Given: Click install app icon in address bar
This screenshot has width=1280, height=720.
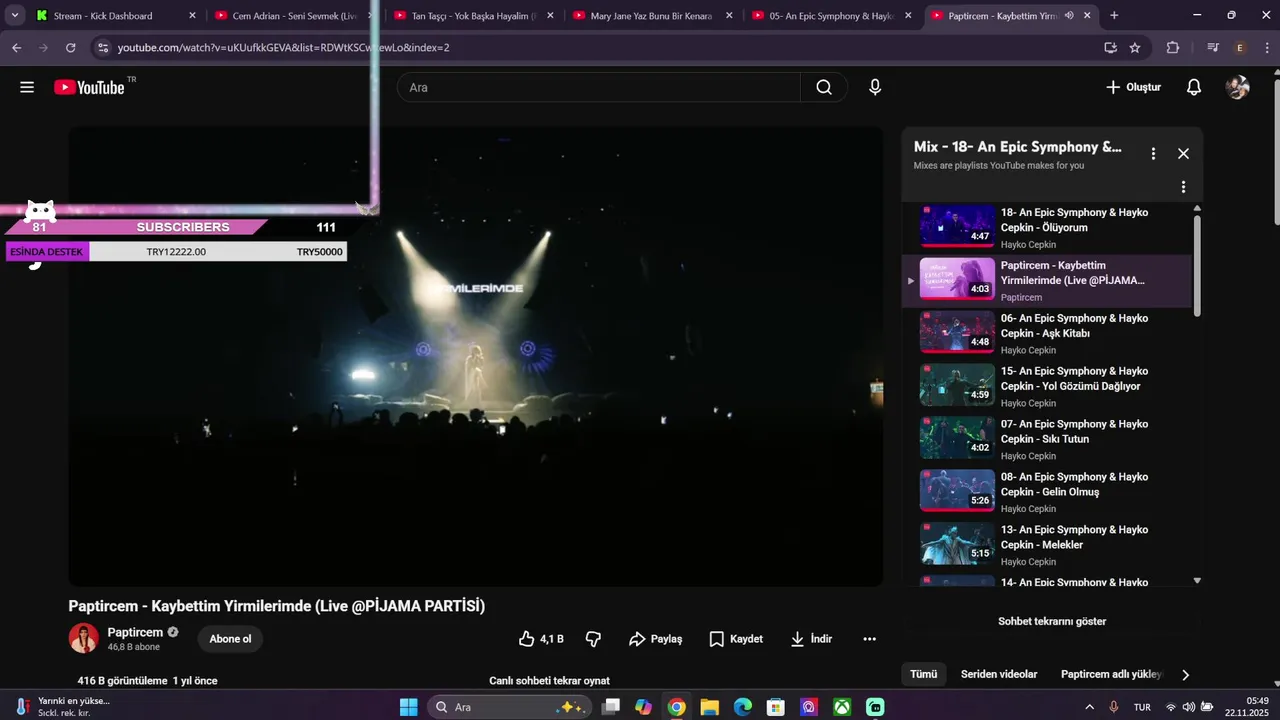Looking at the screenshot, I should [x=1110, y=47].
